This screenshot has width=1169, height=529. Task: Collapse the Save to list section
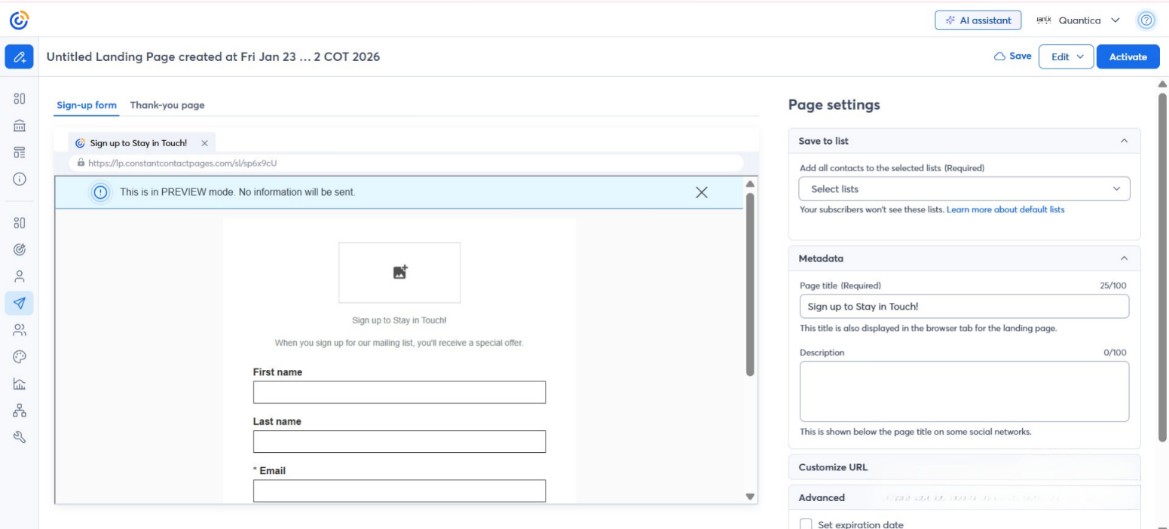(1123, 141)
